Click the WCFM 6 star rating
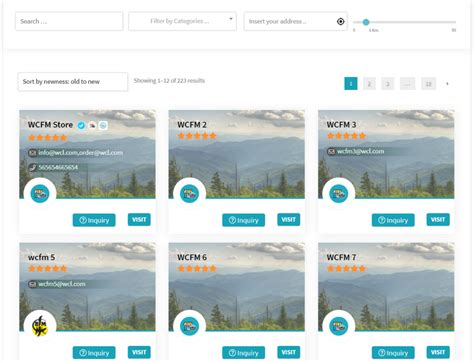474x362 pixels. coord(197,269)
